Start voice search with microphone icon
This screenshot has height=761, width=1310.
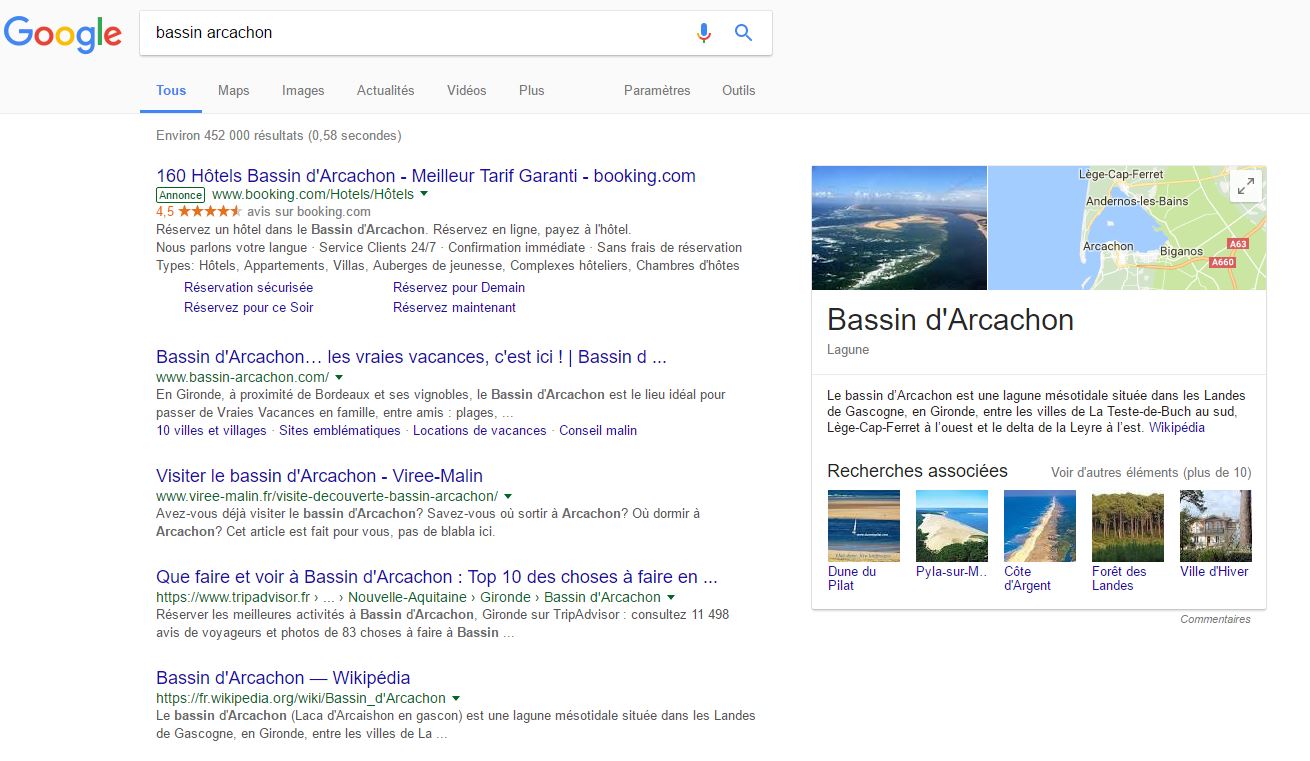coord(704,33)
